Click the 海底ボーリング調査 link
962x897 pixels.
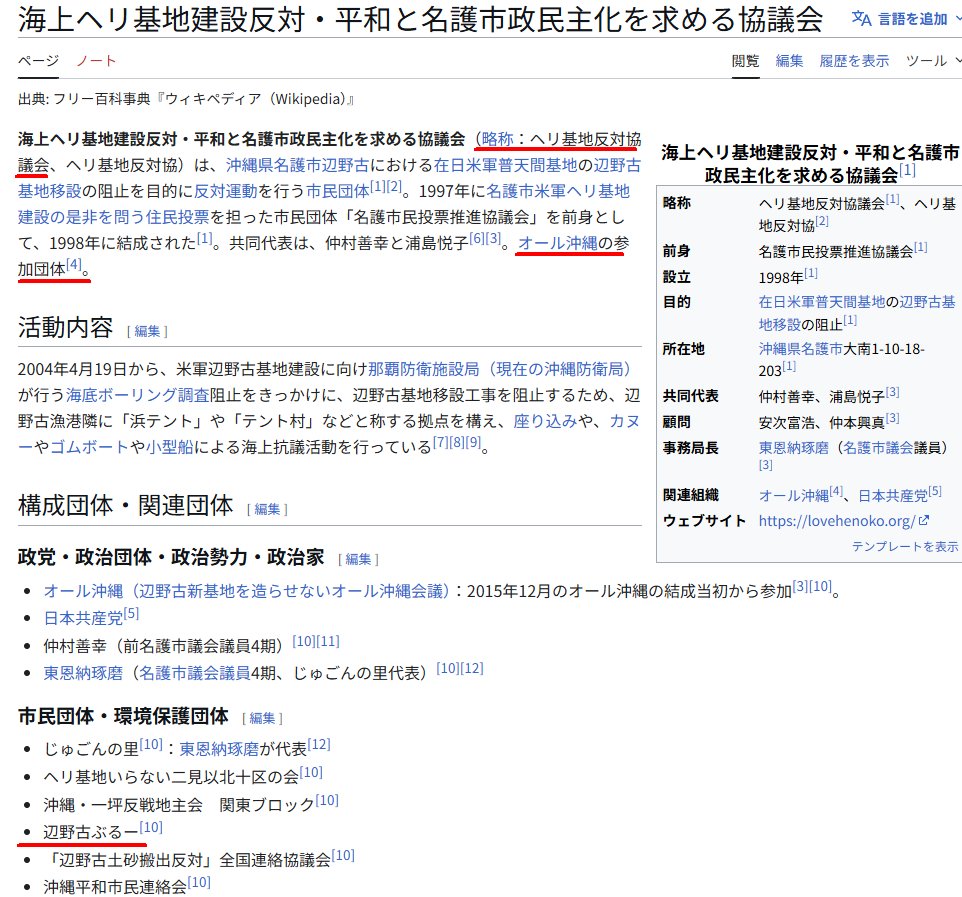click(x=137, y=395)
